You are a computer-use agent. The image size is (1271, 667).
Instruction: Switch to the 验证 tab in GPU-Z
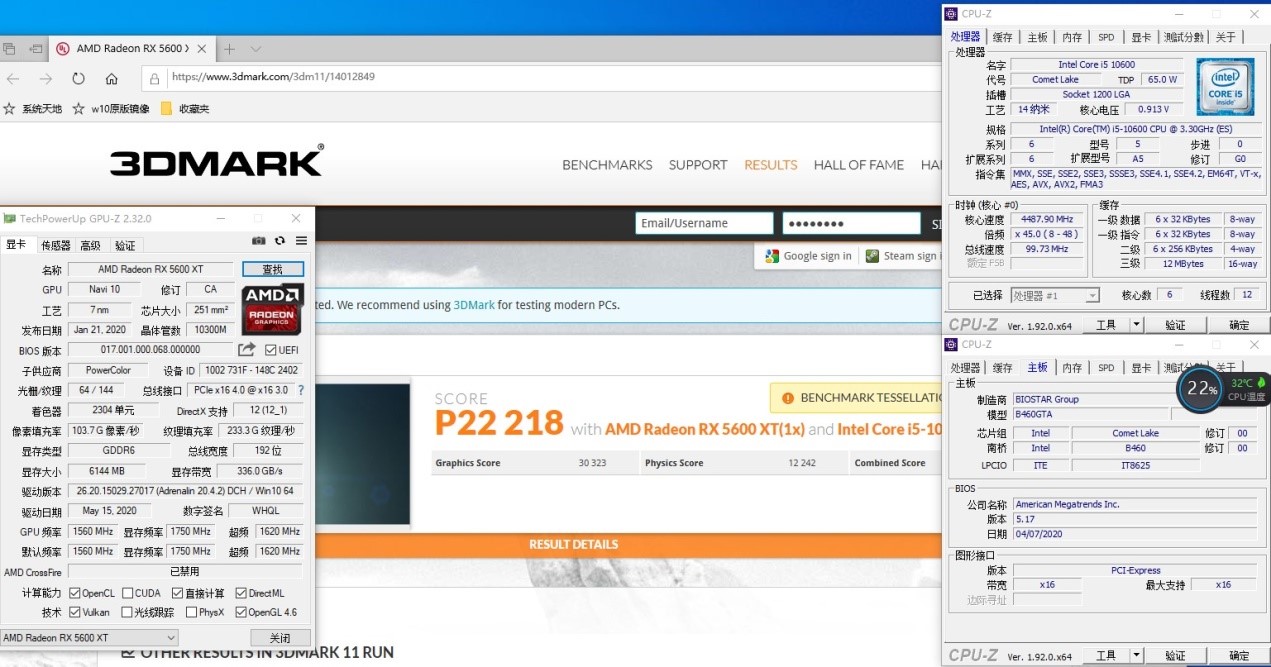125,246
